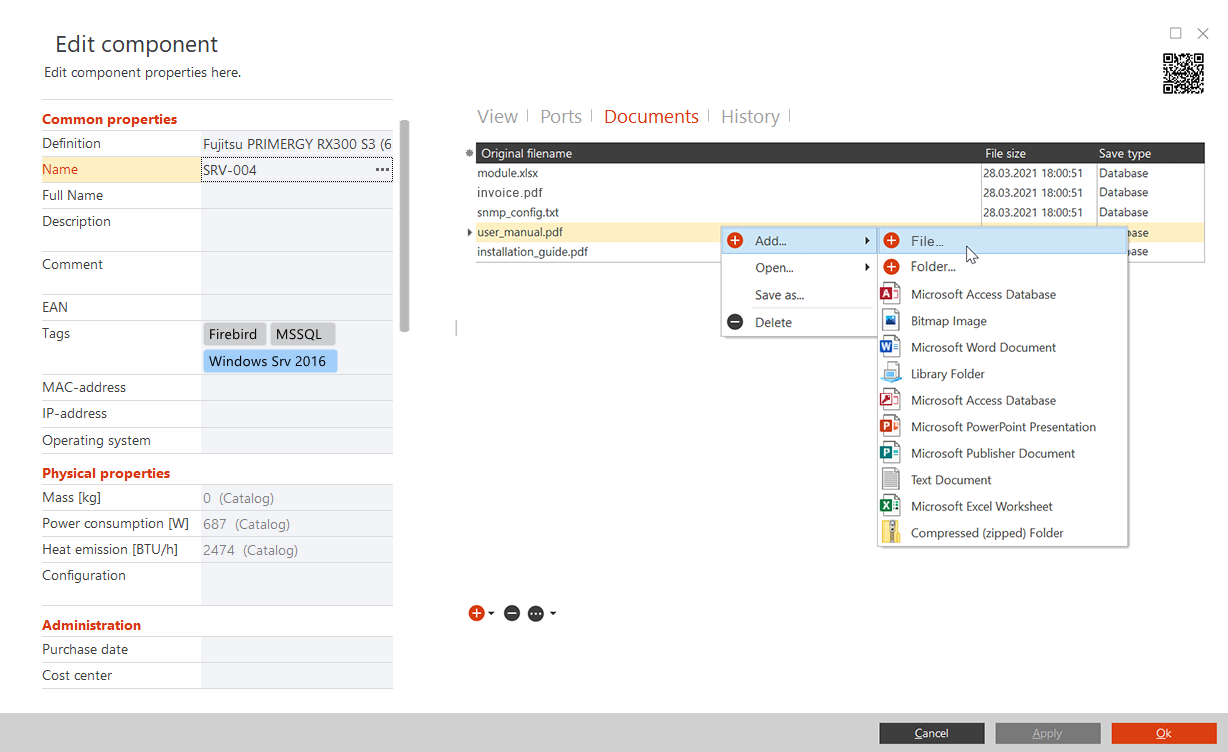Select Microsoft Excel Worksheet document type
Screen dimensions: 1228x752
click(982, 506)
